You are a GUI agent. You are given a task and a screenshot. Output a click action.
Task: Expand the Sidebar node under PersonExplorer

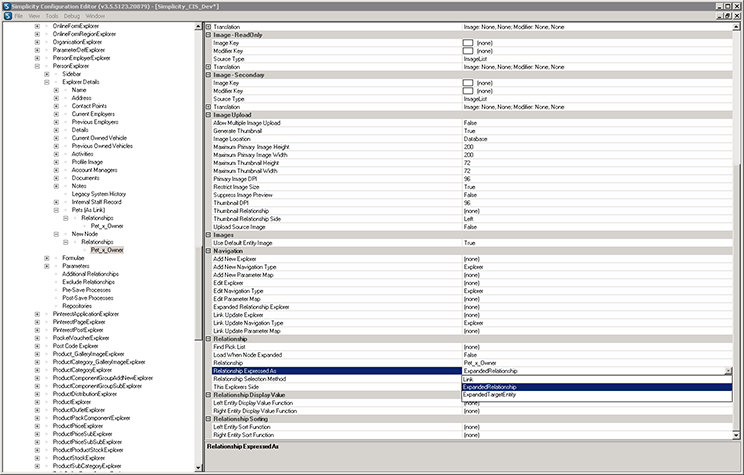pyautogui.click(x=46, y=74)
